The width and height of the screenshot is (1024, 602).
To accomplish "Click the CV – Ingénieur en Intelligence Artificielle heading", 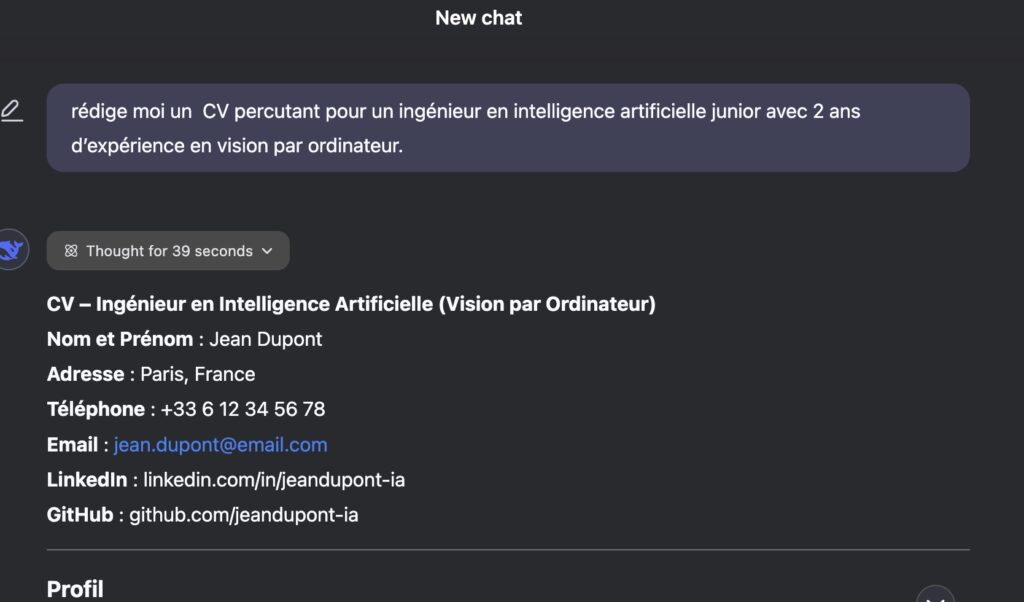I will (351, 304).
